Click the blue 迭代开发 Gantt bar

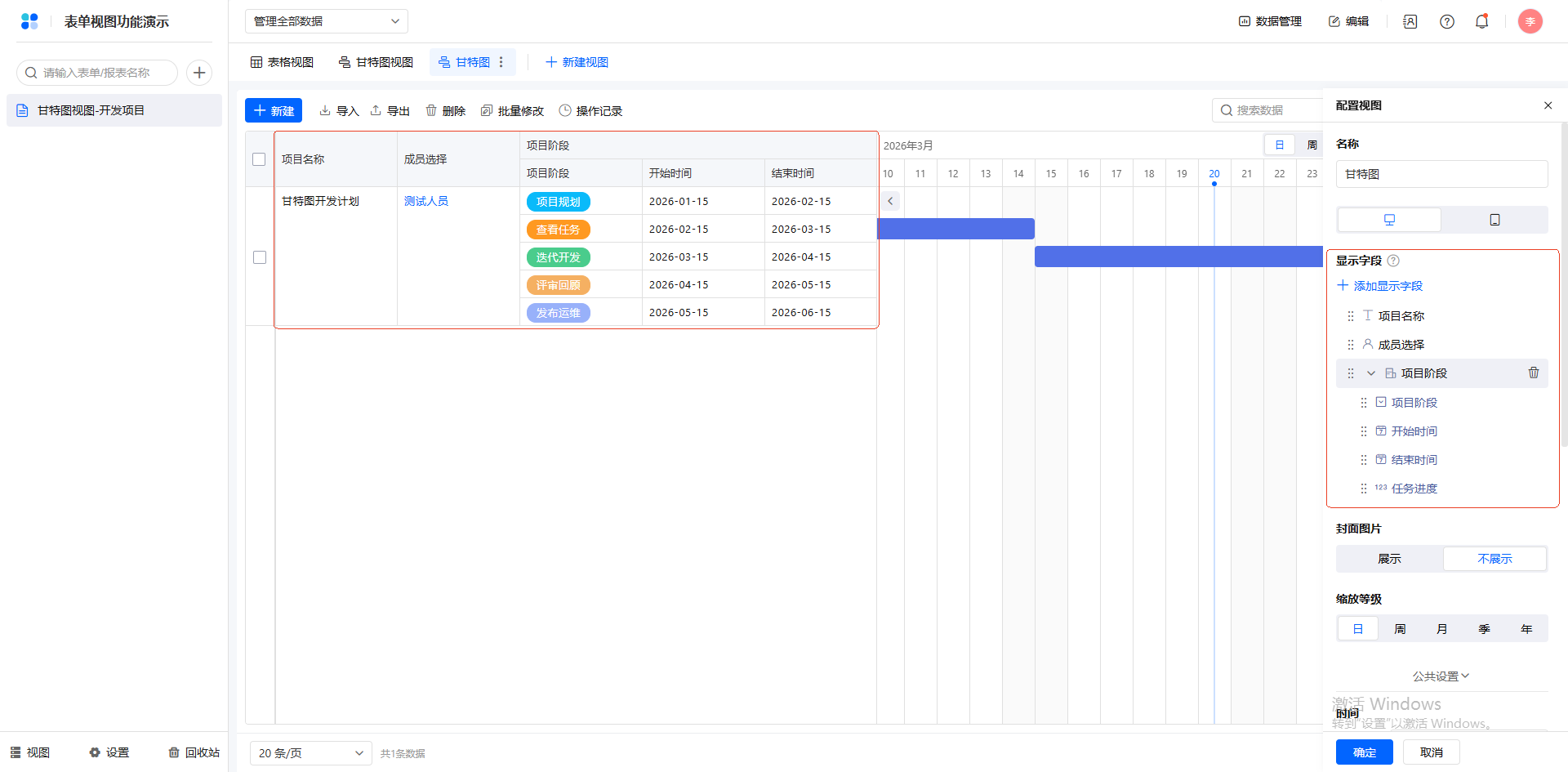click(x=1178, y=257)
